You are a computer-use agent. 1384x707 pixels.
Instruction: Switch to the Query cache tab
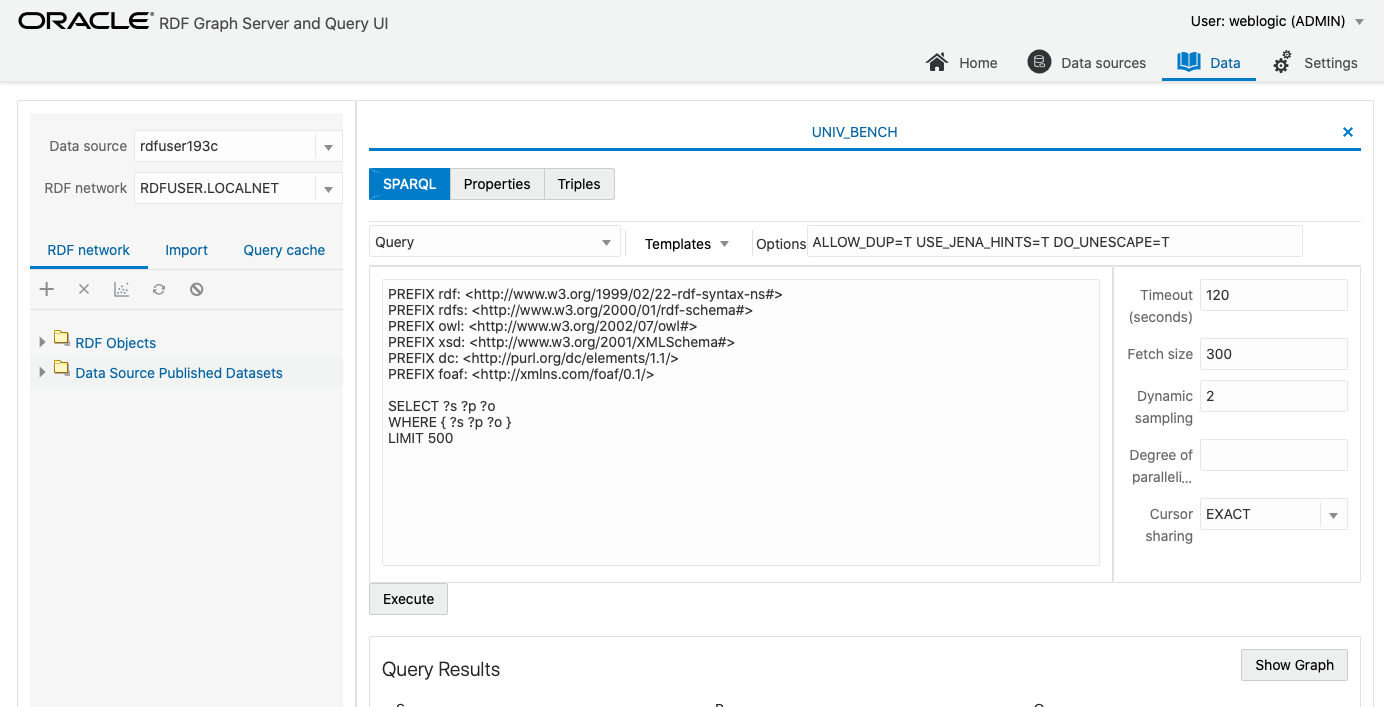[x=284, y=250]
